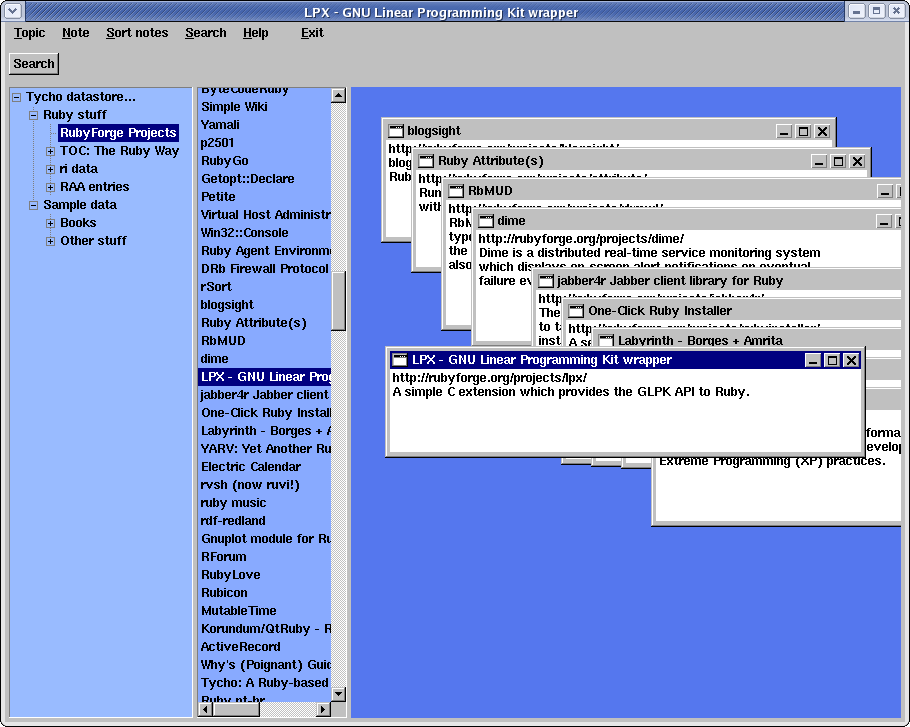Image resolution: width=910 pixels, height=727 pixels.
Task: Maximize the LPX inner note window
Action: click(x=832, y=360)
